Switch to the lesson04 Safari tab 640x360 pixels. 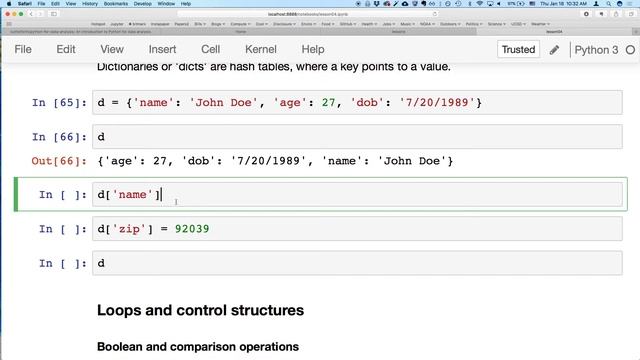554,31
